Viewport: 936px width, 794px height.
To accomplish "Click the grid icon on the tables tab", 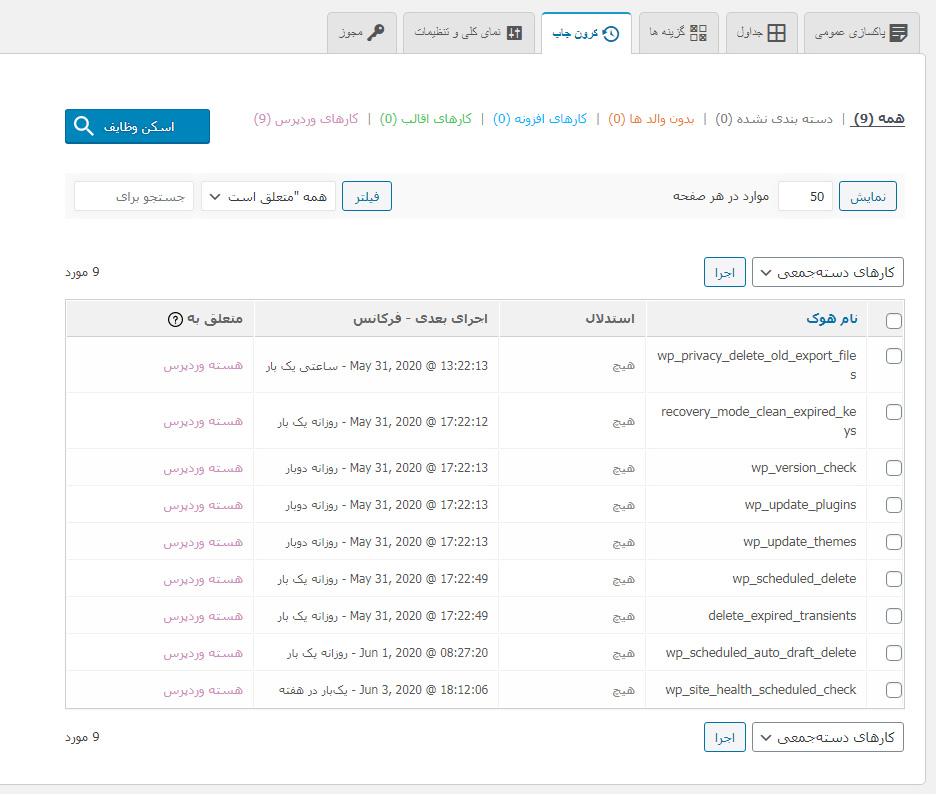I will [776, 33].
